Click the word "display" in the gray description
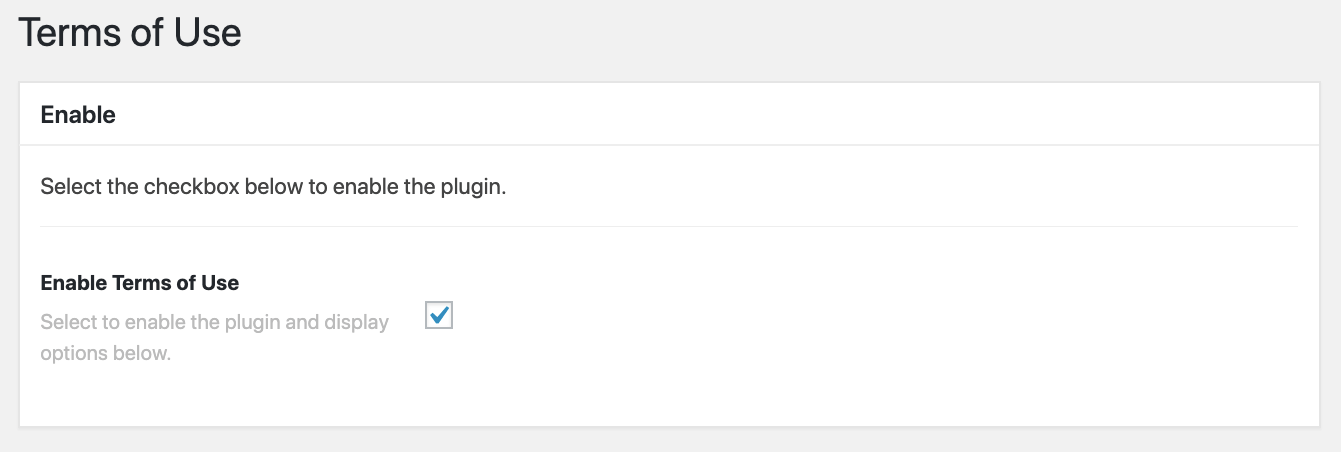1341x452 pixels. point(356,323)
